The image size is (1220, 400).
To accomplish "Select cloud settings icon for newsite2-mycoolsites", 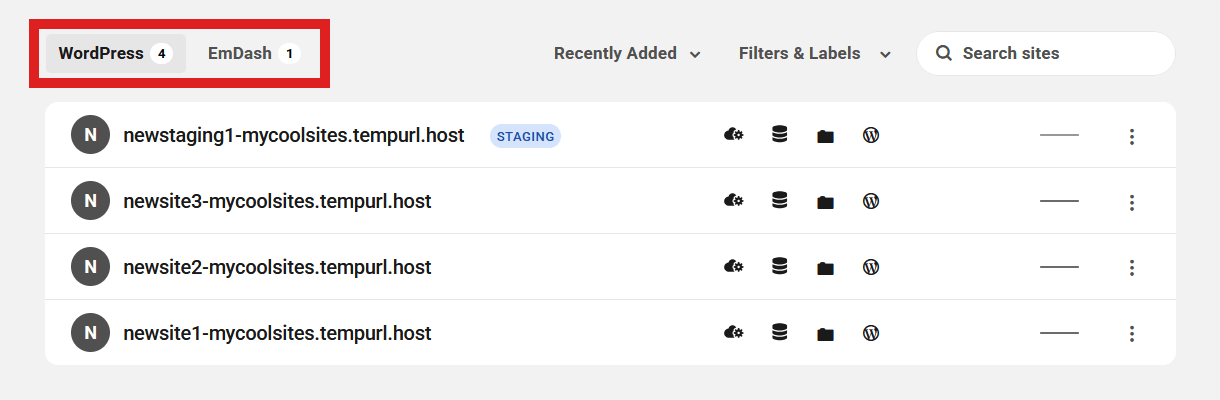I will pos(733,267).
